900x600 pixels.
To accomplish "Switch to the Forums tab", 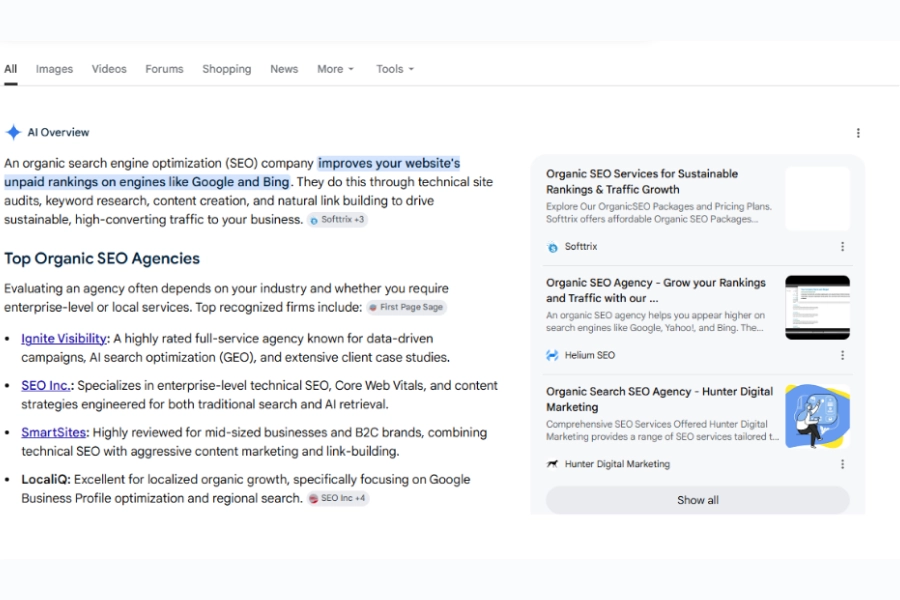I will pos(164,69).
